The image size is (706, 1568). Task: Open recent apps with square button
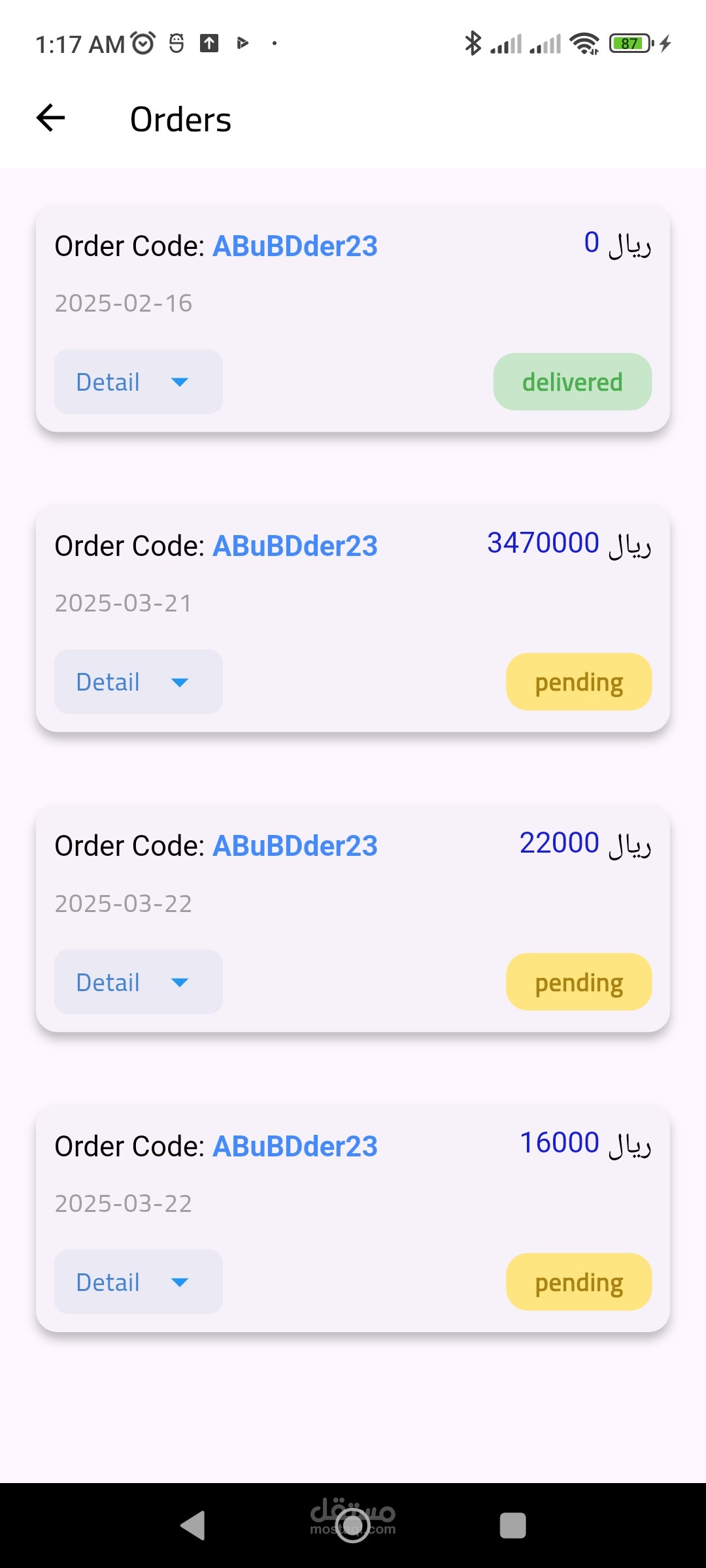click(513, 1526)
